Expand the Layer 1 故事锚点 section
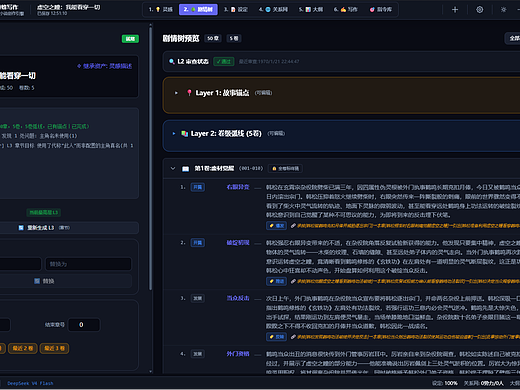 tap(176, 93)
